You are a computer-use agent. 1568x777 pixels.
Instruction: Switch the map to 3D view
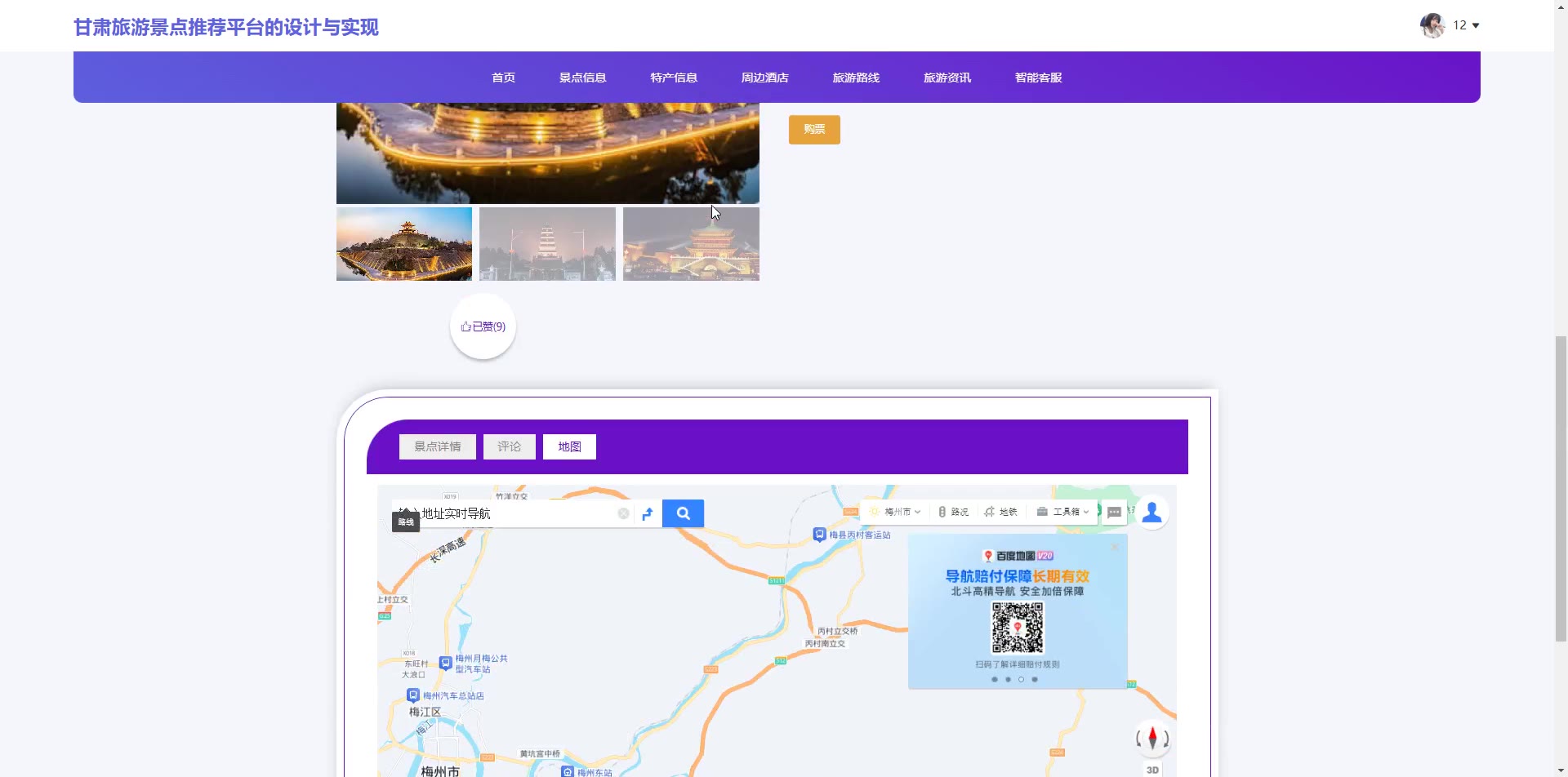(1152, 770)
